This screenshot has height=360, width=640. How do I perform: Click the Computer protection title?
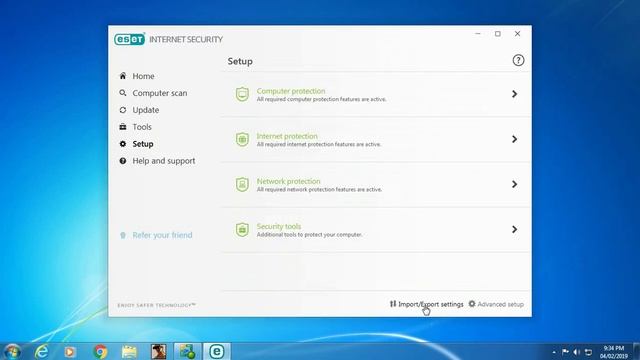click(291, 91)
